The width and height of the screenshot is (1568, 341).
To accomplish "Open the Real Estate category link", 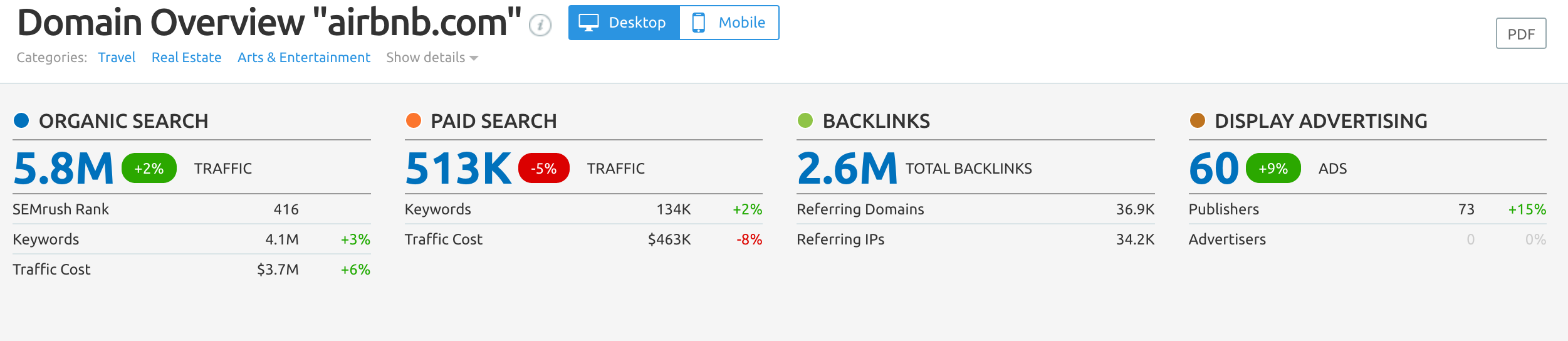I will (186, 58).
